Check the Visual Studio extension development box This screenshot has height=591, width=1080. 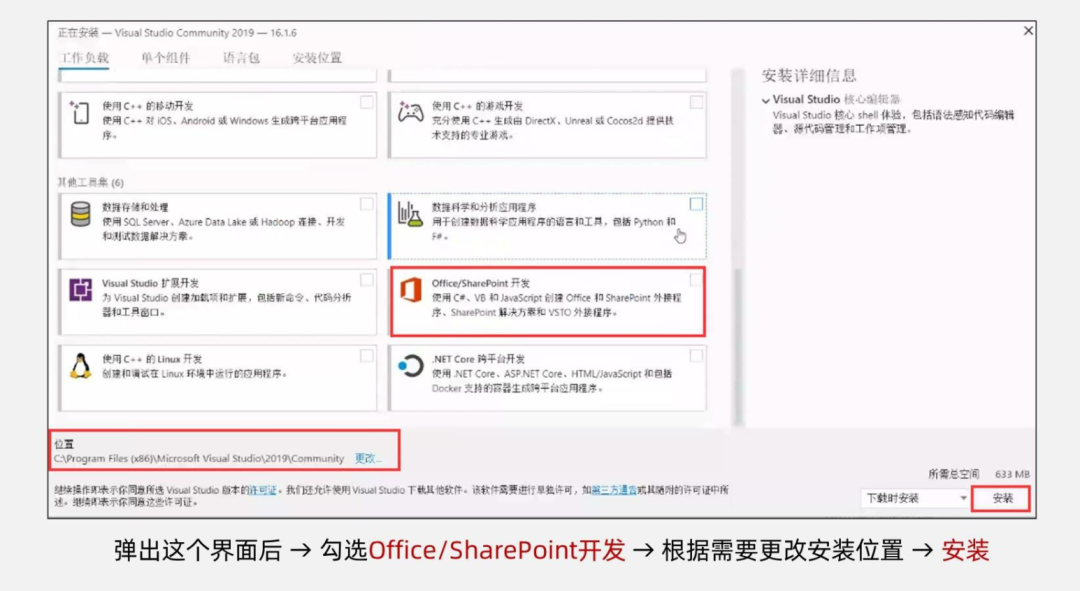pos(366,280)
